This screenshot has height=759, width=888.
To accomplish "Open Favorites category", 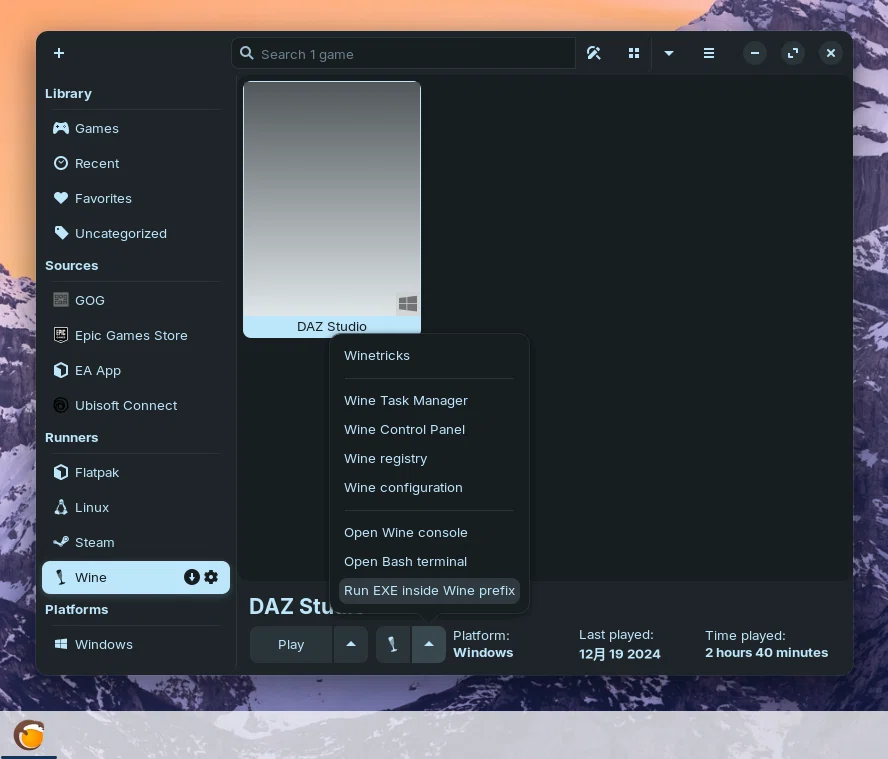I will click(x=136, y=199).
